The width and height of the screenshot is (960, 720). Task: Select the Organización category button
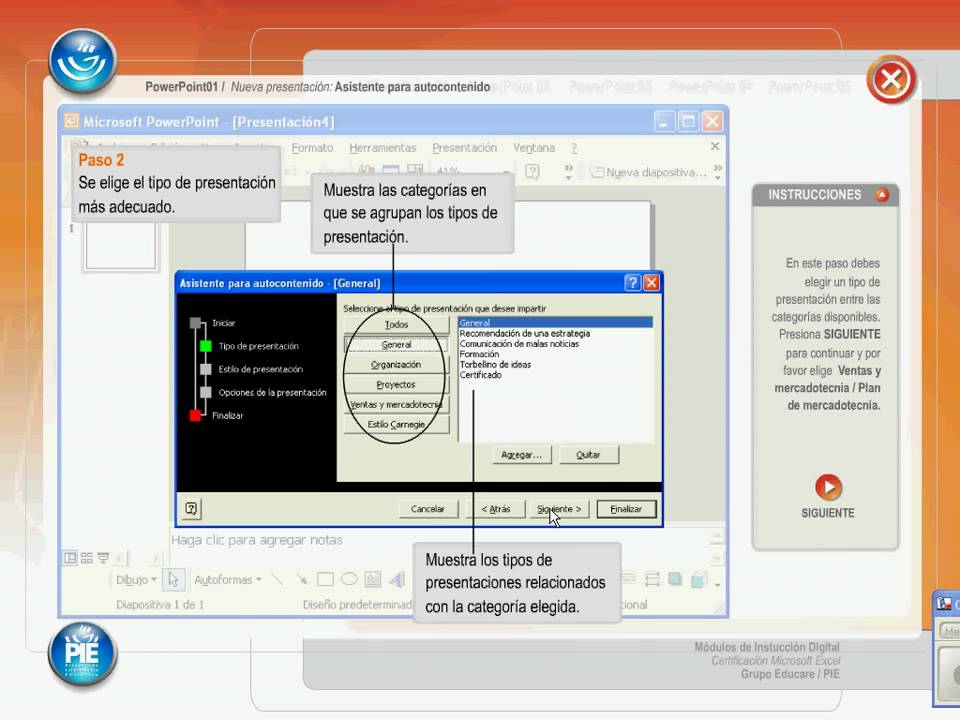(396, 364)
